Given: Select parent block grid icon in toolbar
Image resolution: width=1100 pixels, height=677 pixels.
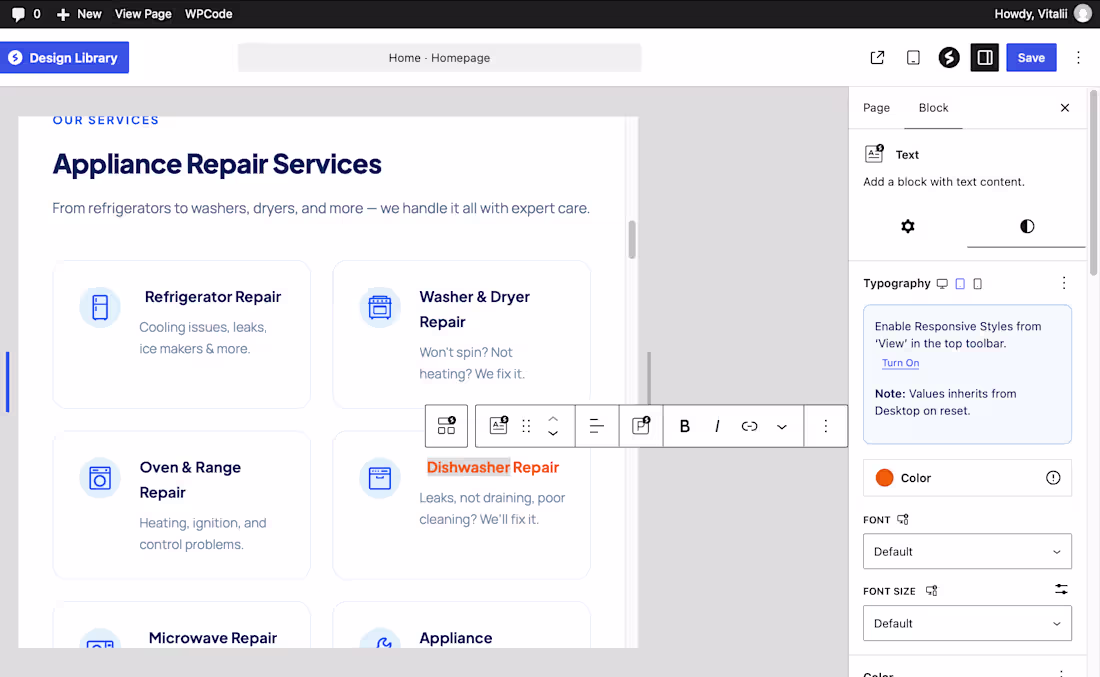Looking at the screenshot, I should point(446,426).
